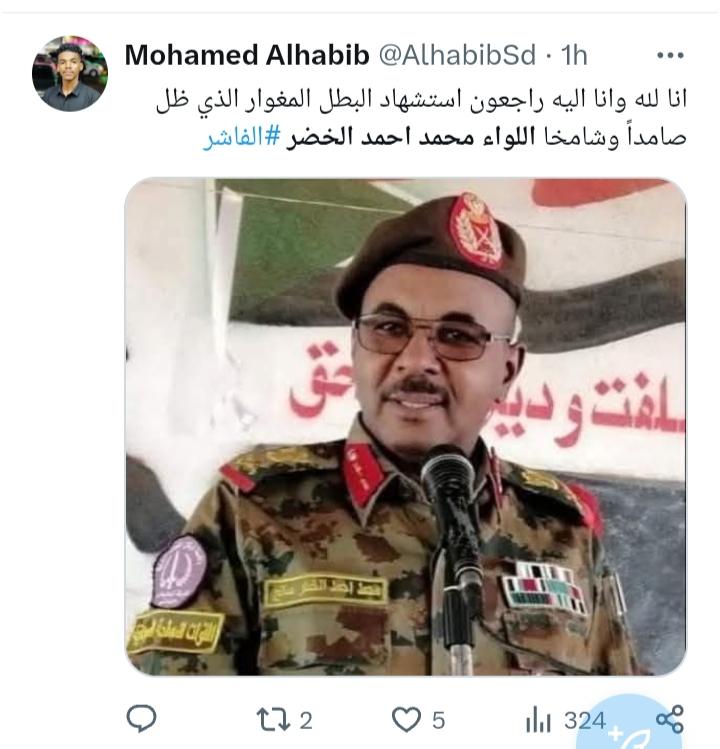Viewport: 720px width, 749px height.
Task: Click the 1h timestamp of the tweet
Action: (574, 55)
